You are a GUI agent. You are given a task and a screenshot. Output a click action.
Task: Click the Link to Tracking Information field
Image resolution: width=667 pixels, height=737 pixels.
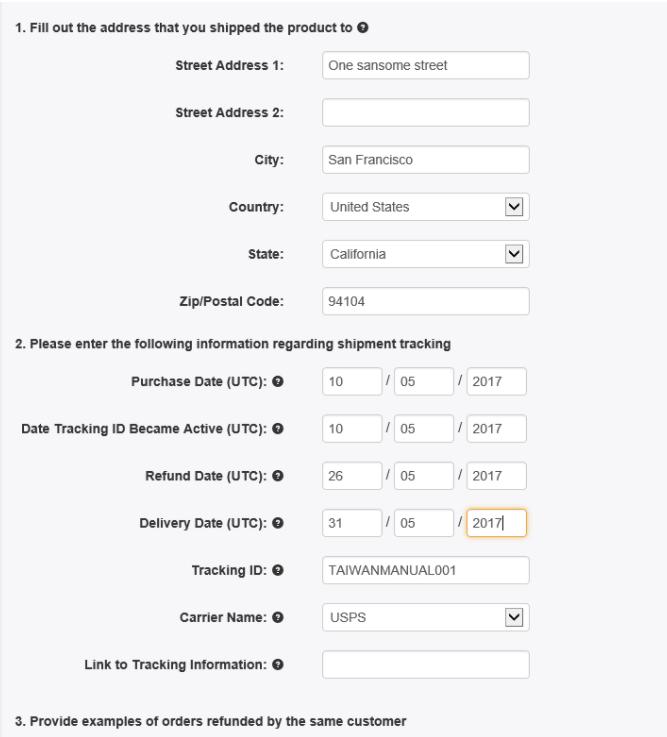pyautogui.click(x=425, y=664)
